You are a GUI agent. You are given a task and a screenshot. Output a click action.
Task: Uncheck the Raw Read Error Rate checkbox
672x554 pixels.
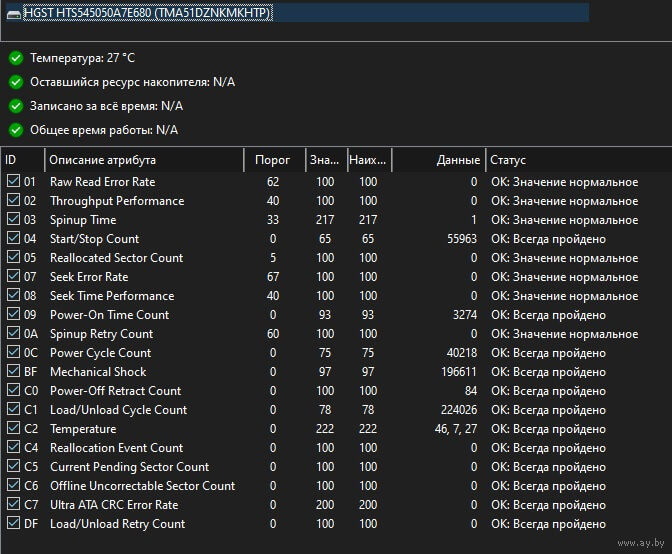pyautogui.click(x=13, y=181)
